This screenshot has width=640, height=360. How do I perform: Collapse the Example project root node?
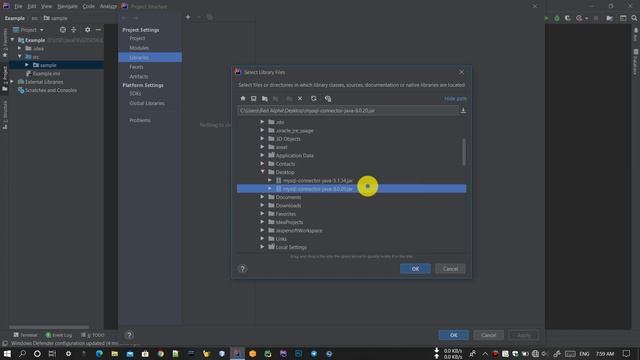click(12, 40)
